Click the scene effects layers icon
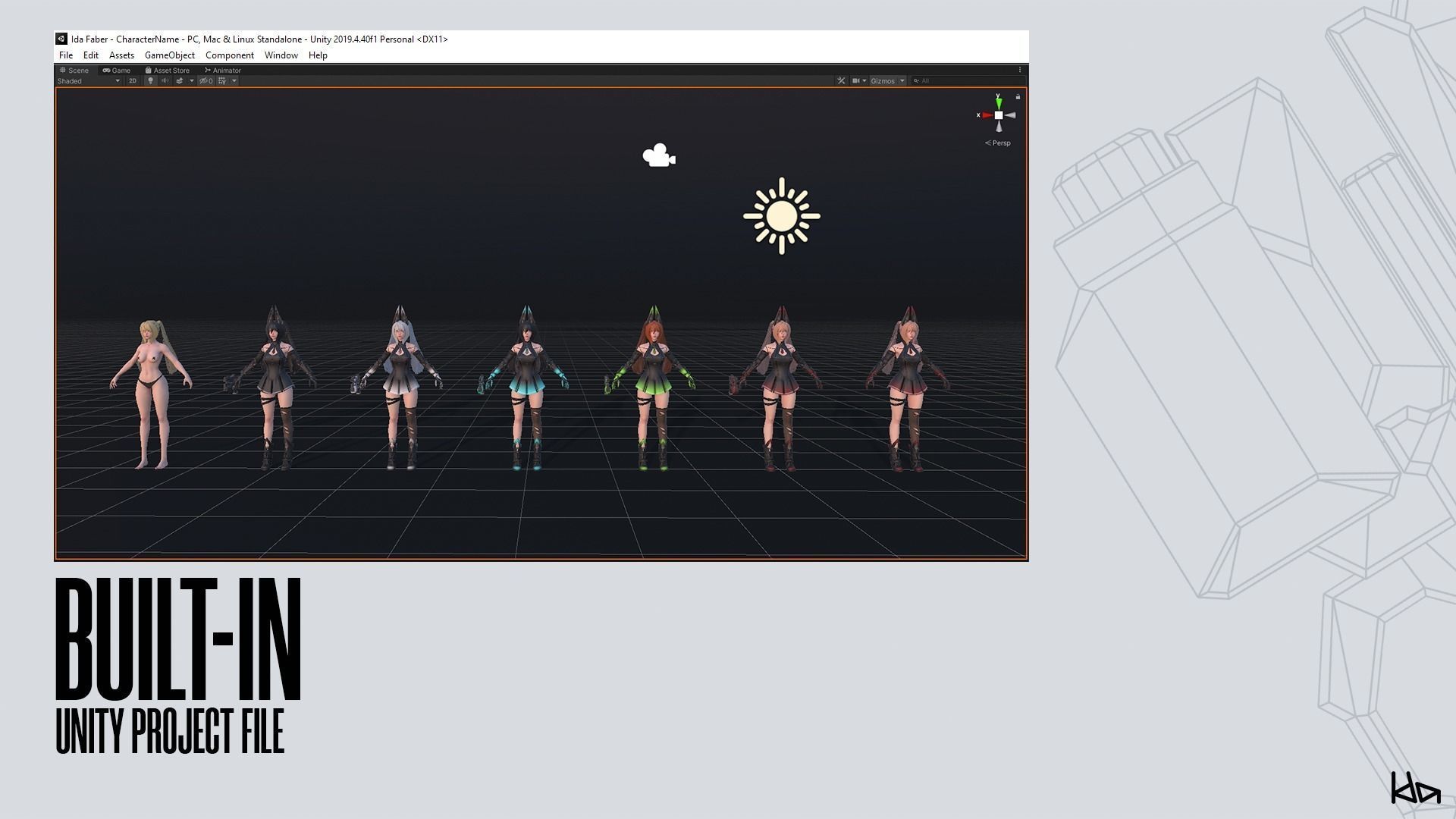This screenshot has height=819, width=1456. [x=180, y=80]
